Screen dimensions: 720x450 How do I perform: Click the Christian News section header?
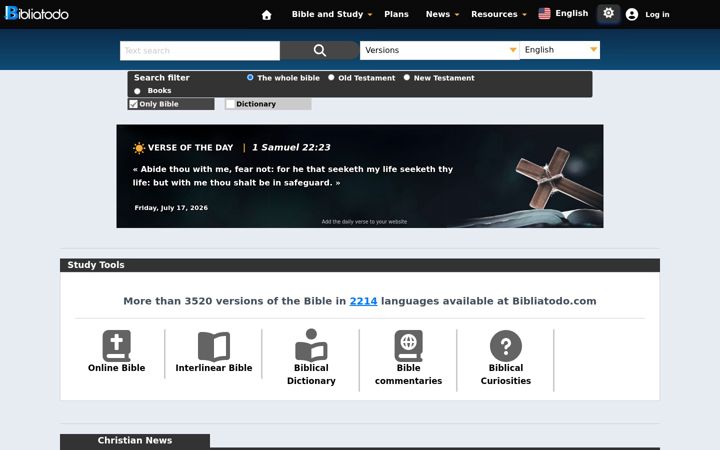point(135,441)
